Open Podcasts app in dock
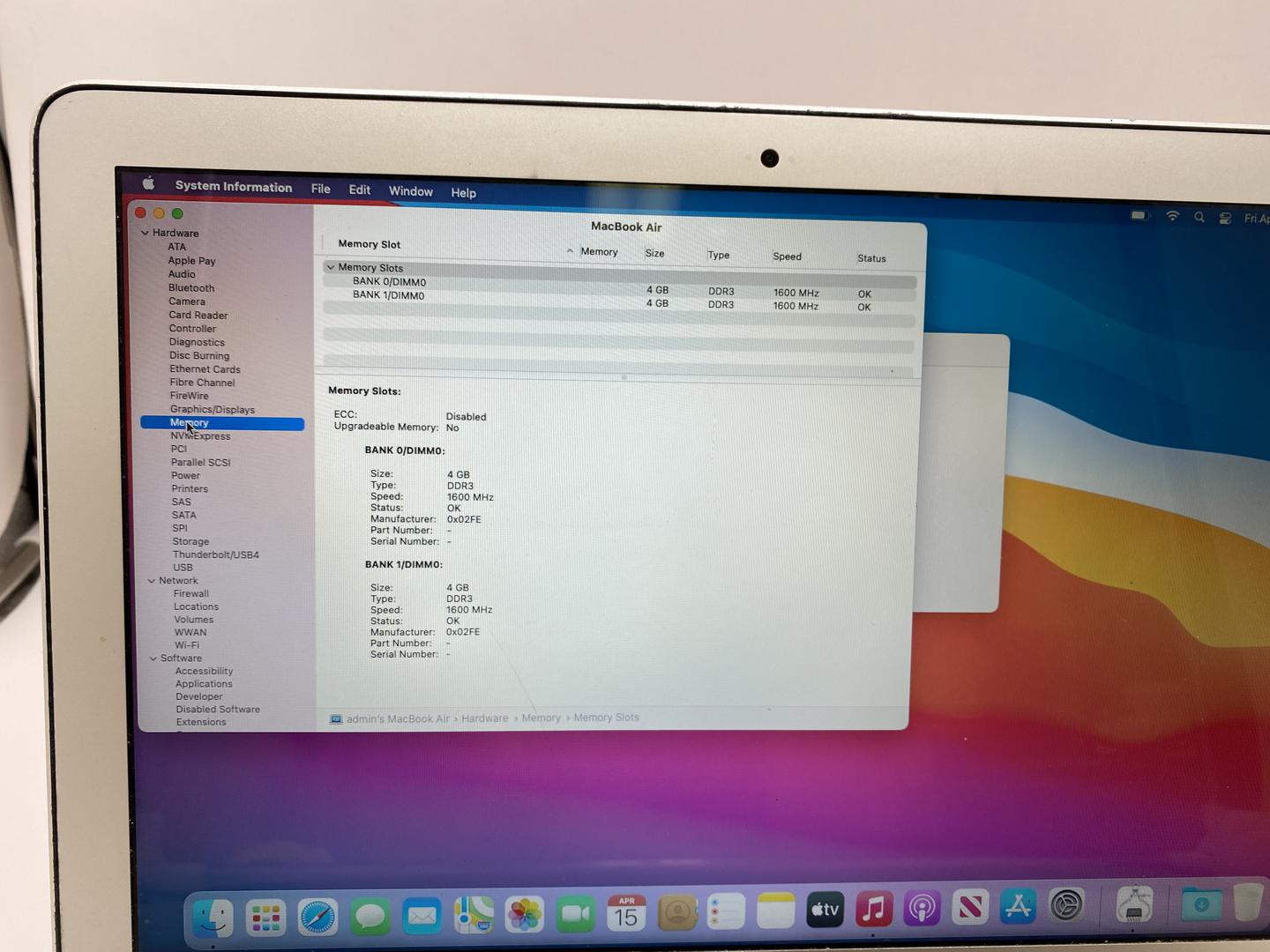The height and width of the screenshot is (952, 1270). tap(923, 908)
